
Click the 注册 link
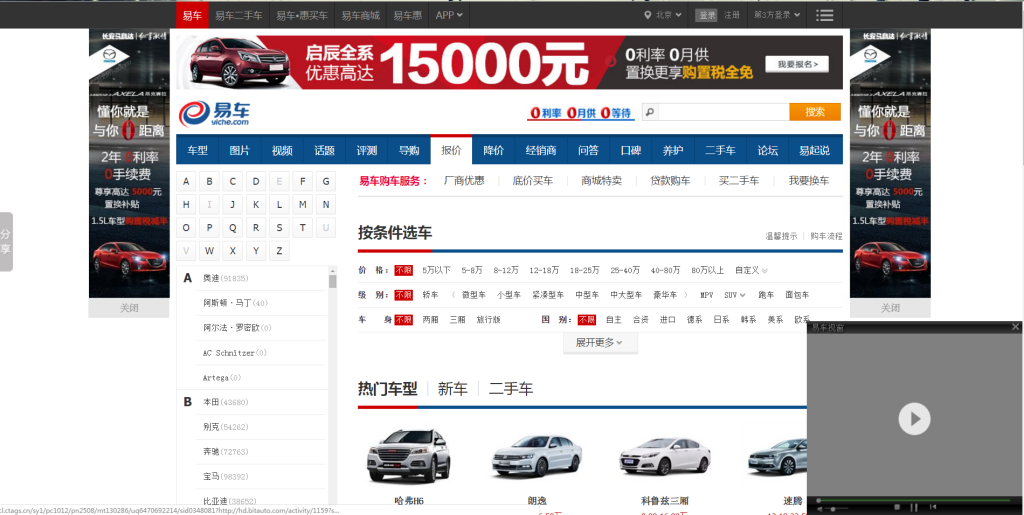point(732,15)
